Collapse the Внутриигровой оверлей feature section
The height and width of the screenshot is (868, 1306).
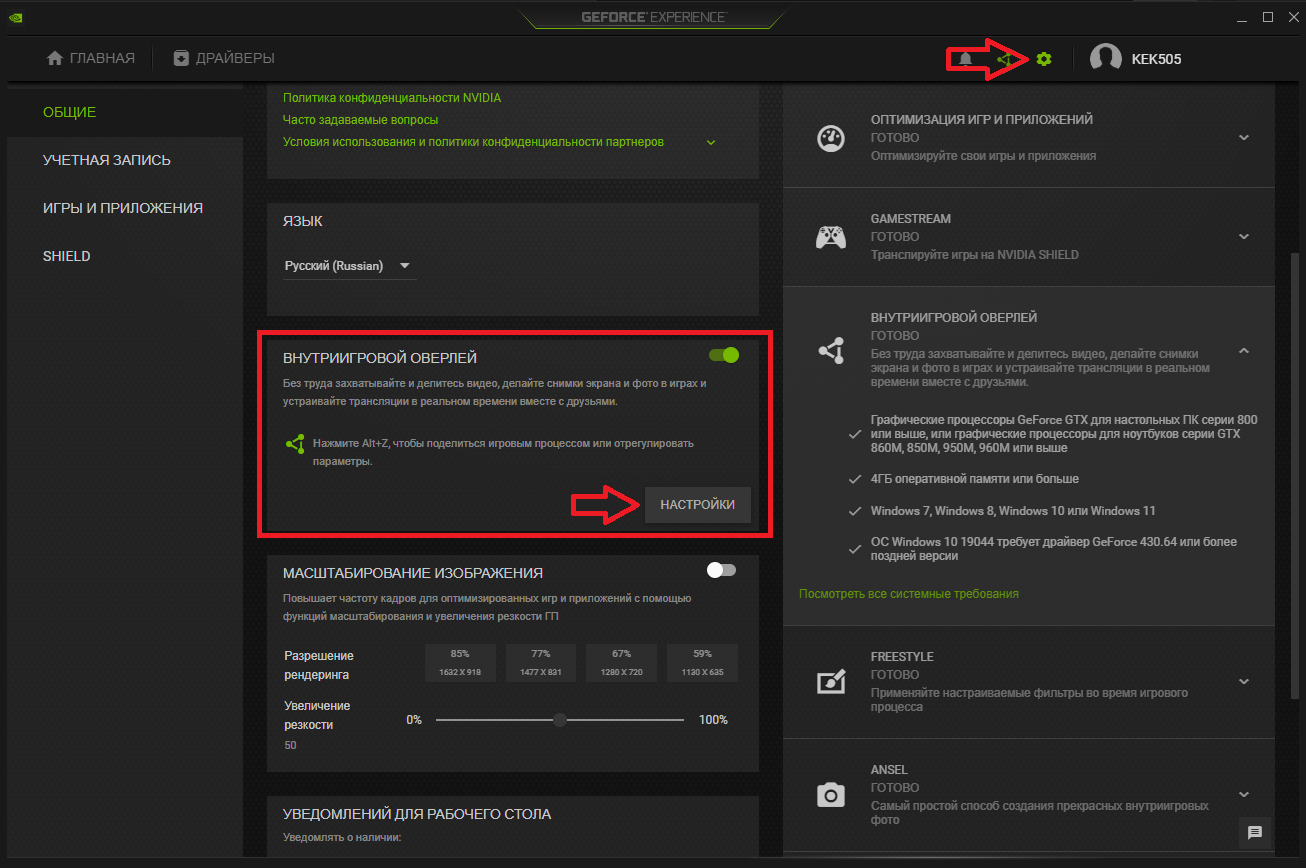click(x=1244, y=351)
